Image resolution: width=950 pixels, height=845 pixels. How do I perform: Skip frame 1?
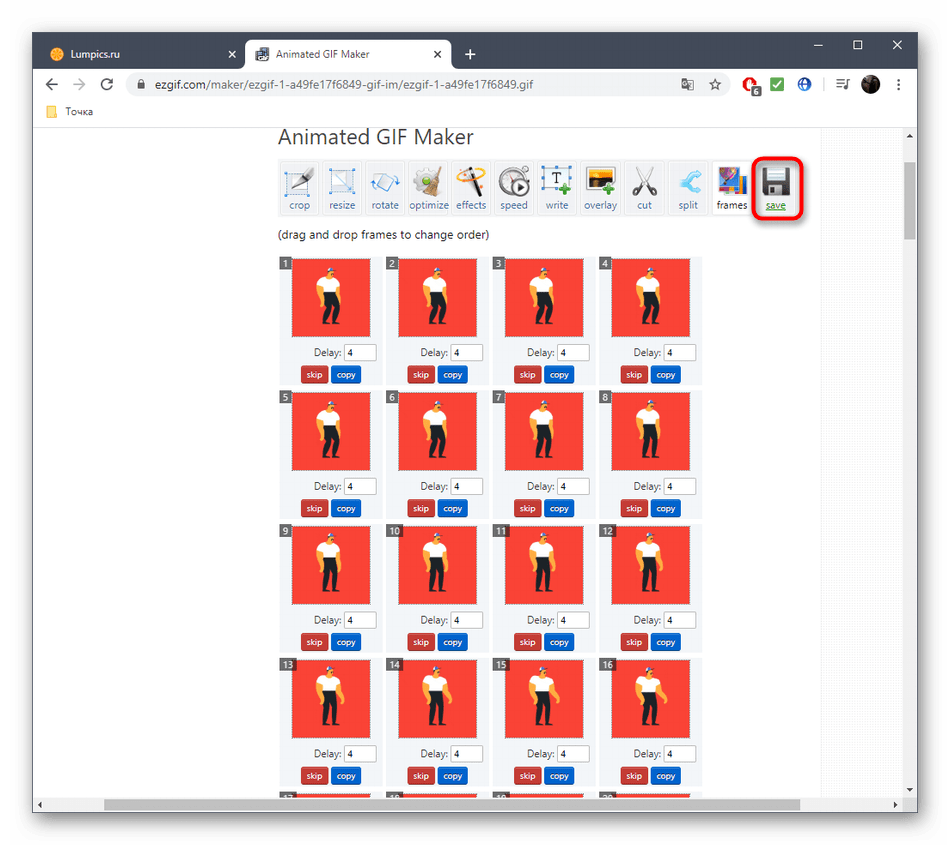pos(314,375)
